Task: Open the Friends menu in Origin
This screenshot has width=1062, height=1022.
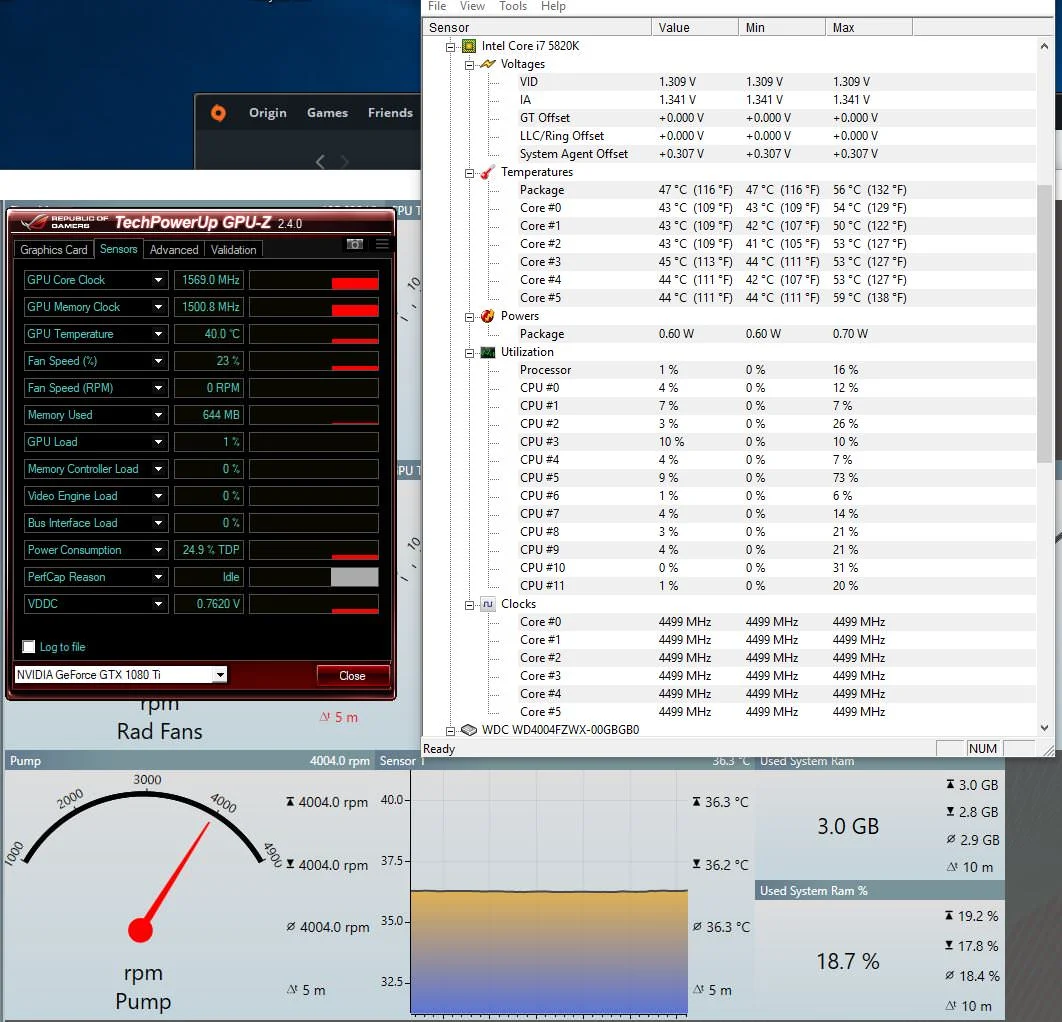Action: pos(390,112)
